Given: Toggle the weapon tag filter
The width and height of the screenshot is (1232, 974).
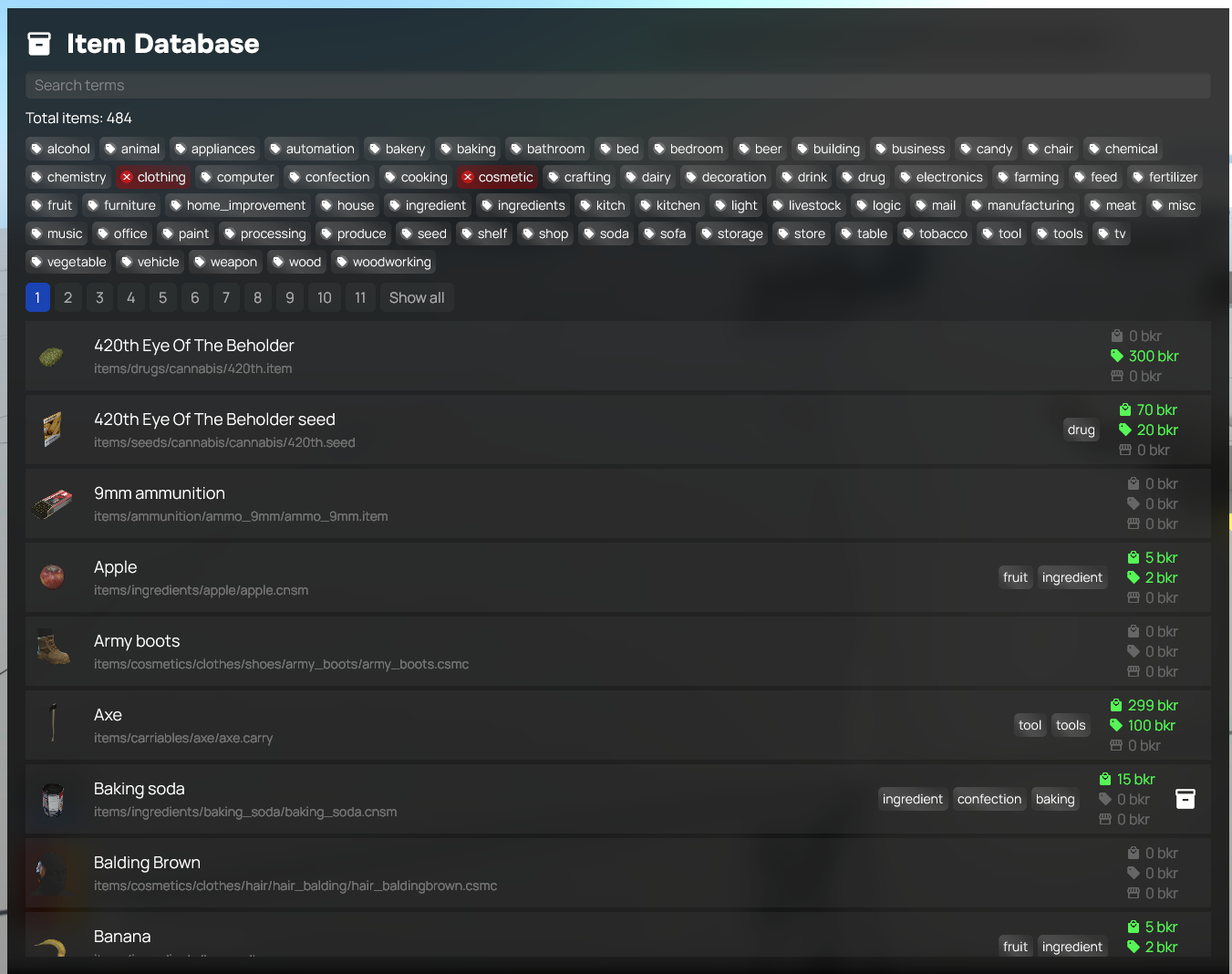Looking at the screenshot, I should 225,262.
